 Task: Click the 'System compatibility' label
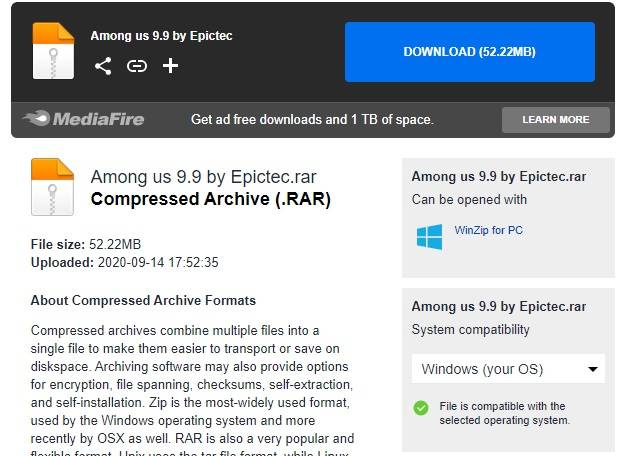tap(471, 330)
